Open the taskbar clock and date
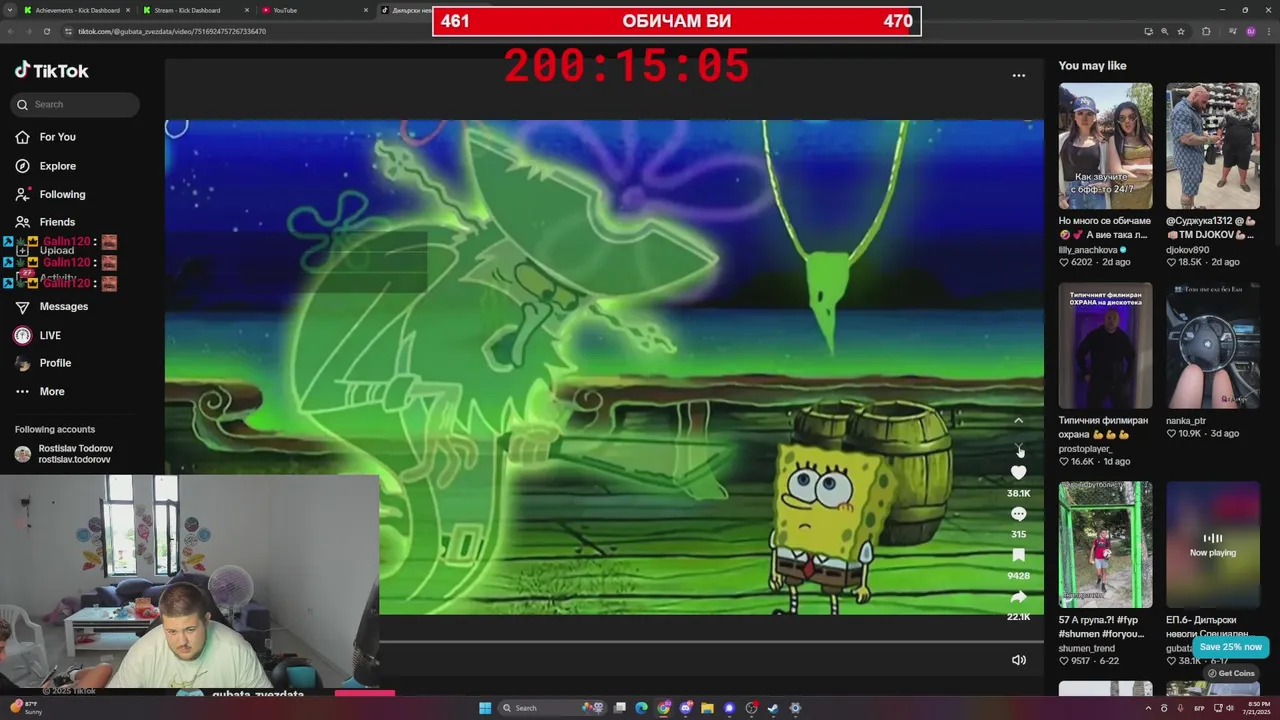This screenshot has height=720, width=1280. click(1258, 708)
